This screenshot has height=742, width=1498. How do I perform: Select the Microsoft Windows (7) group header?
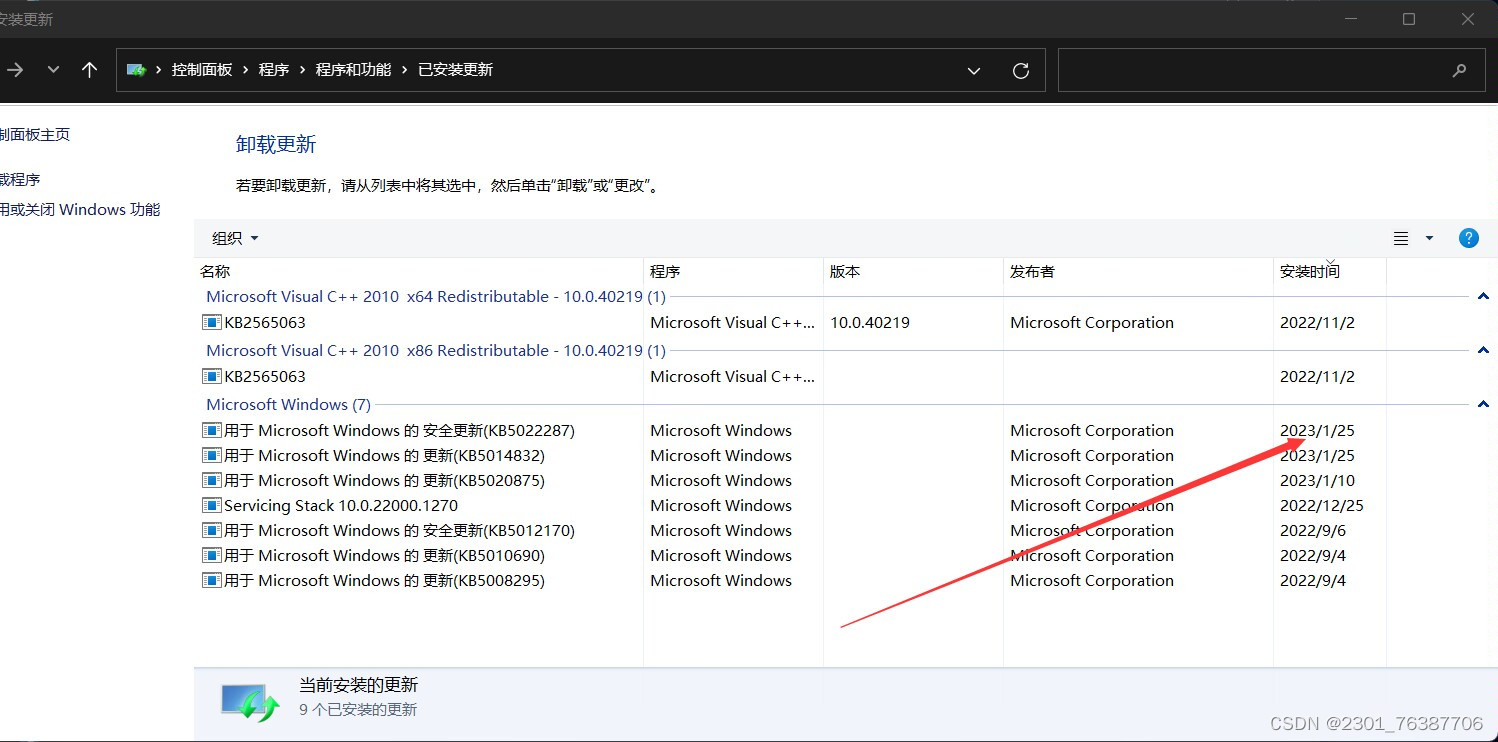(288, 405)
